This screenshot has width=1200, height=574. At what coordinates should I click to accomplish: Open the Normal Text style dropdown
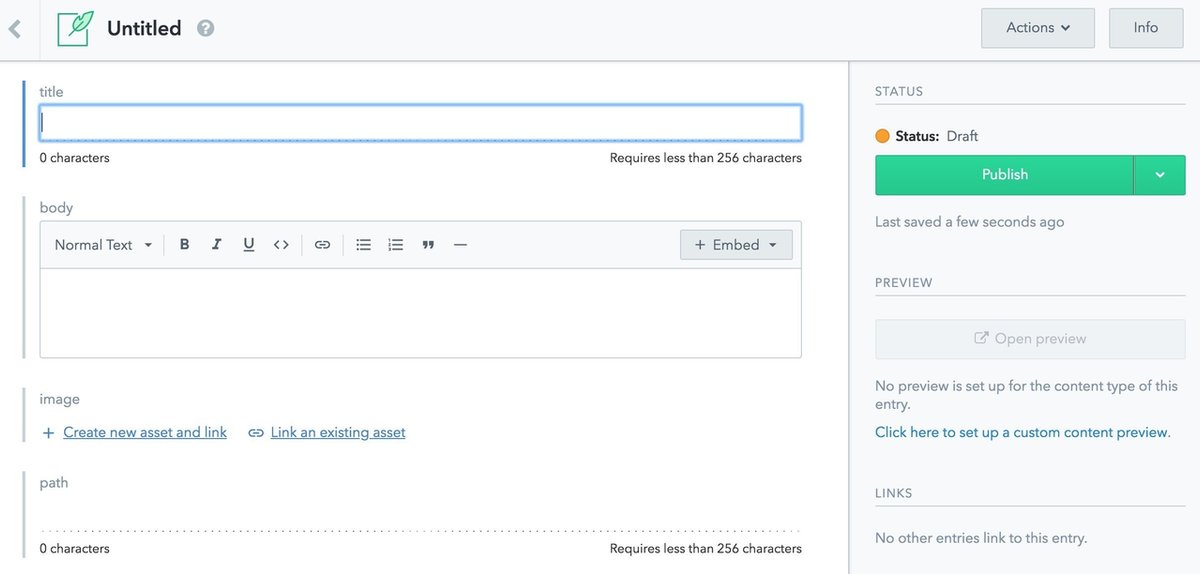pos(103,245)
